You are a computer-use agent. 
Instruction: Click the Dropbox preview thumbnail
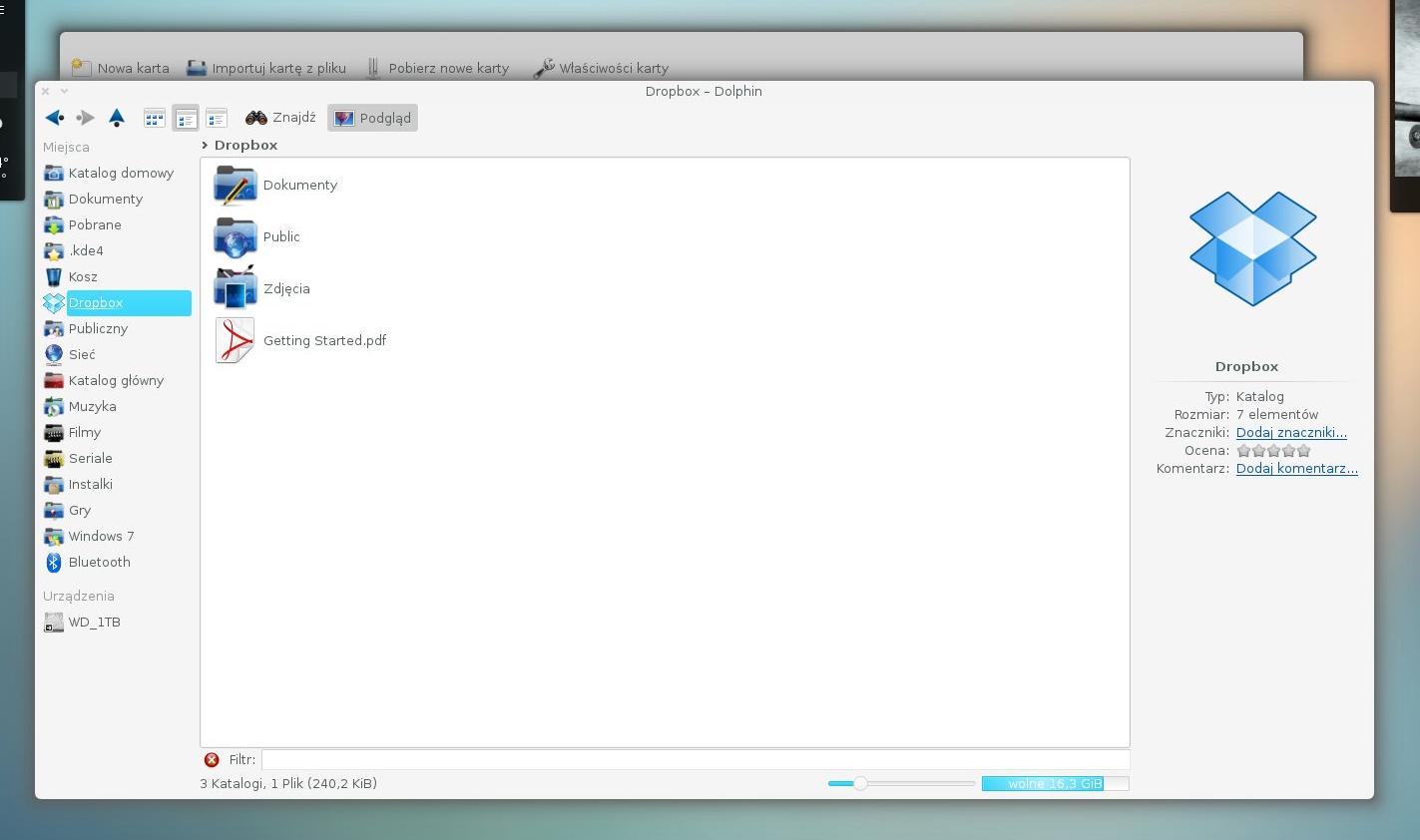click(1253, 248)
